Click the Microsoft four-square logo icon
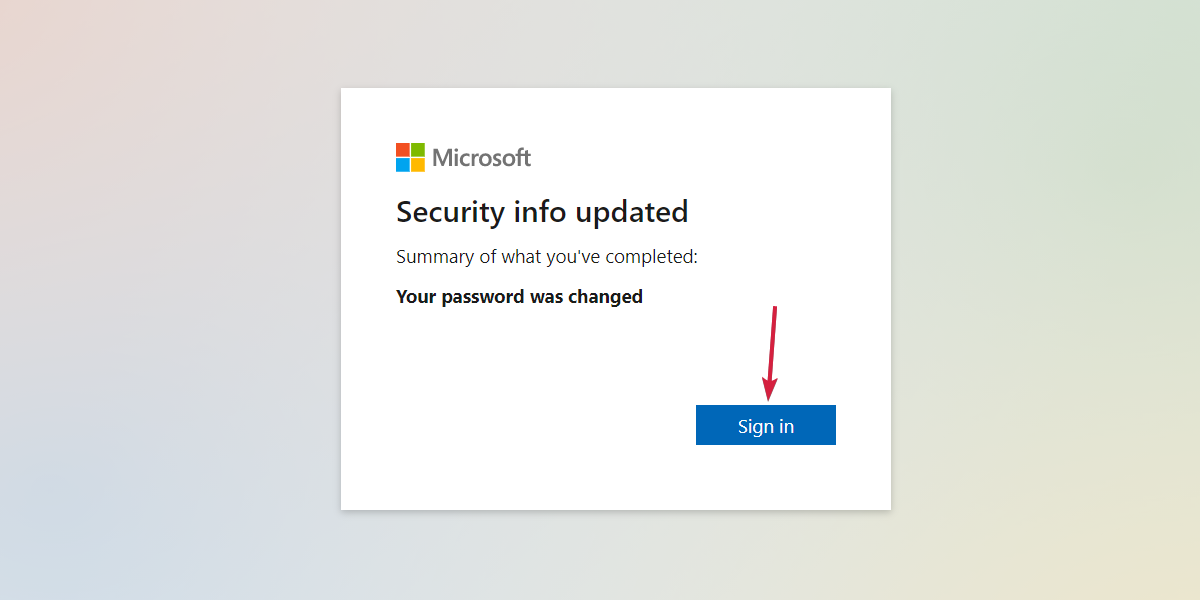Image resolution: width=1200 pixels, height=600 pixels. tap(410, 158)
